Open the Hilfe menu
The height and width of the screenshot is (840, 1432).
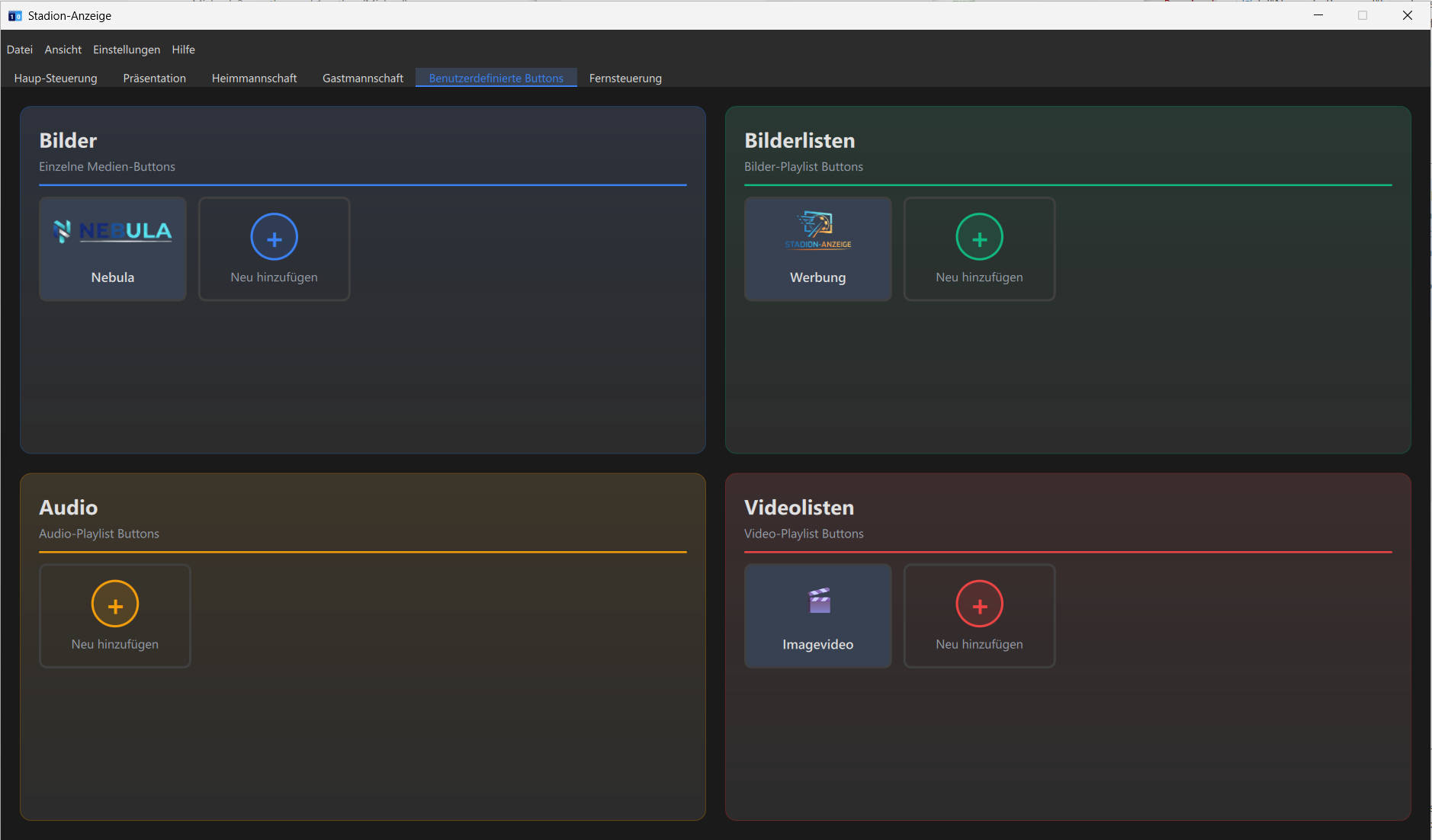click(x=183, y=50)
